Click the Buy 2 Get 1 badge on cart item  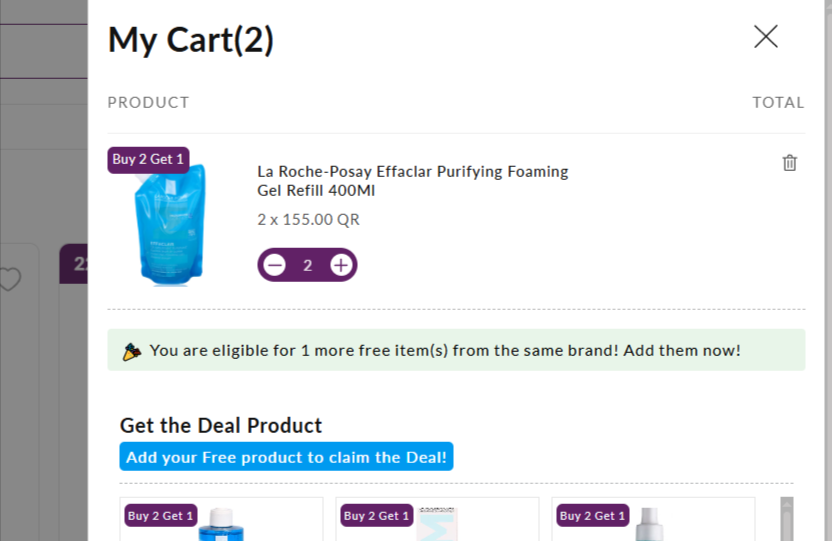pyautogui.click(x=148, y=159)
